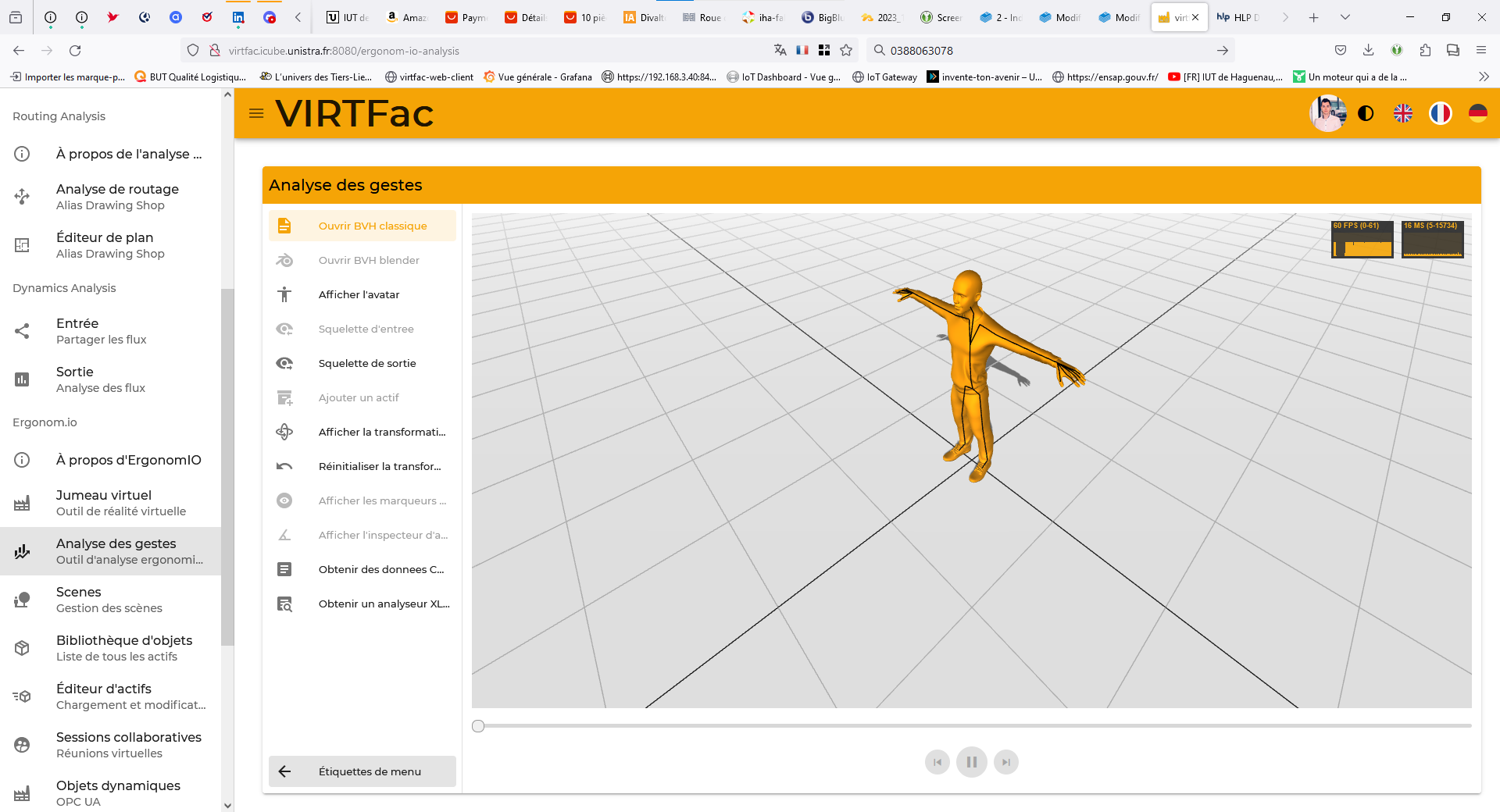
Task: Click Réinitialiser la transformation undo icon
Action: pos(284,466)
